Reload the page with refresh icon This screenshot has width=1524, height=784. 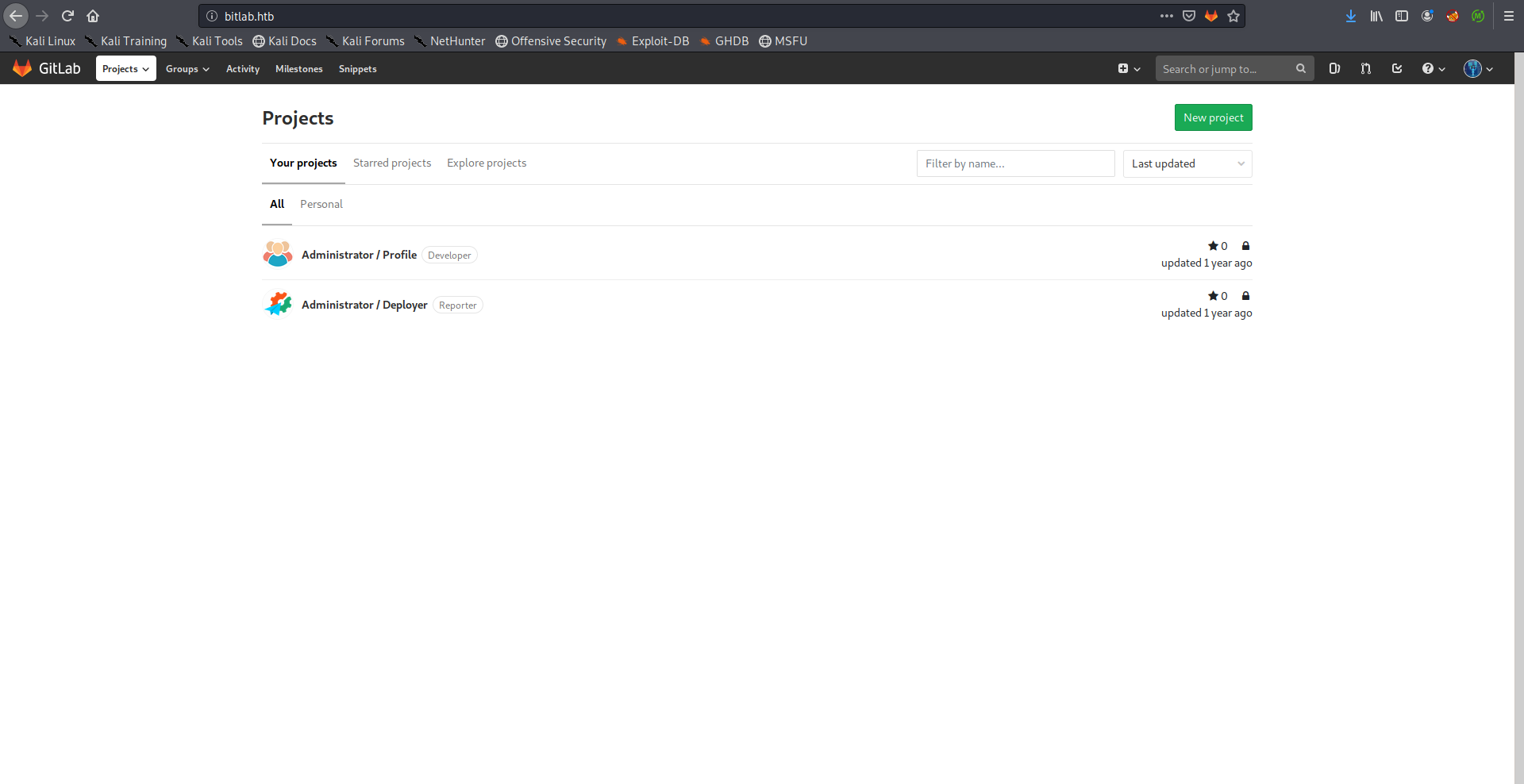click(67, 16)
